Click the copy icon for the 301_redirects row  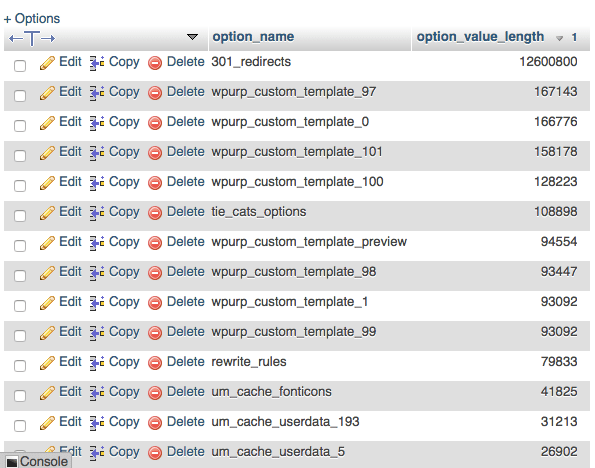97,63
